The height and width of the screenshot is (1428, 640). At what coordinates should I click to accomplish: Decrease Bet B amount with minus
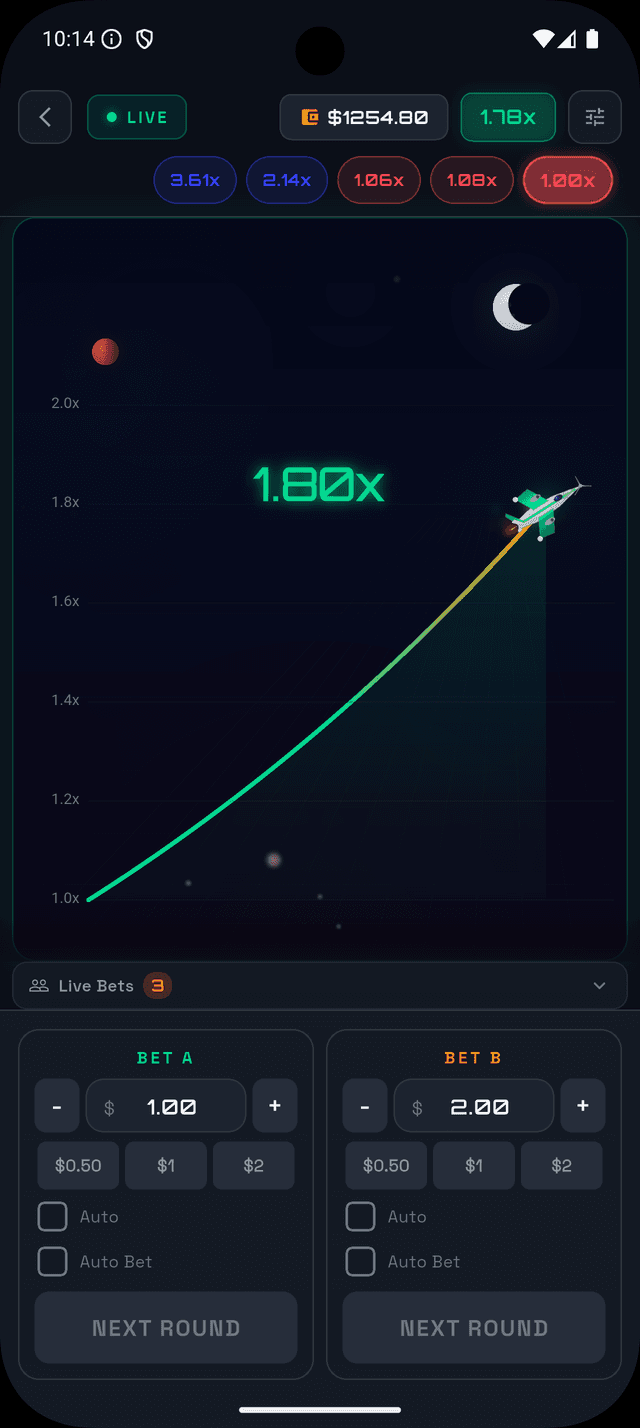tap(365, 1106)
